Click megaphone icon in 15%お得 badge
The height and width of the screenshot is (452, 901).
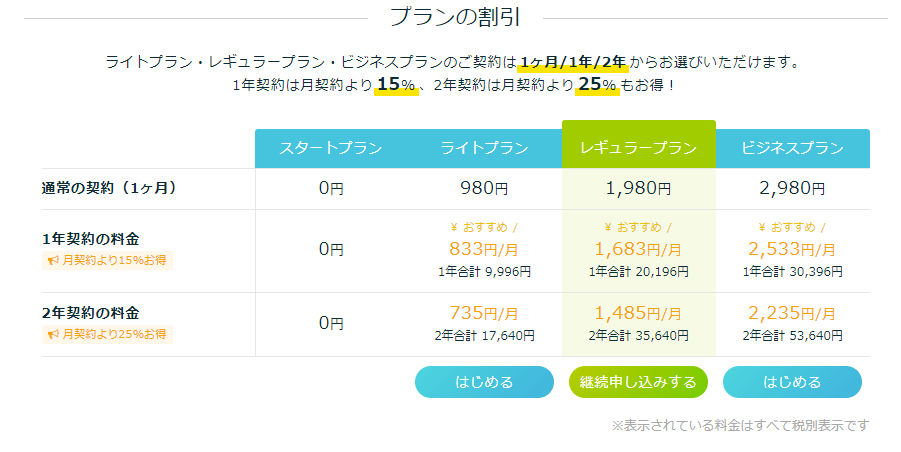[x=53, y=260]
